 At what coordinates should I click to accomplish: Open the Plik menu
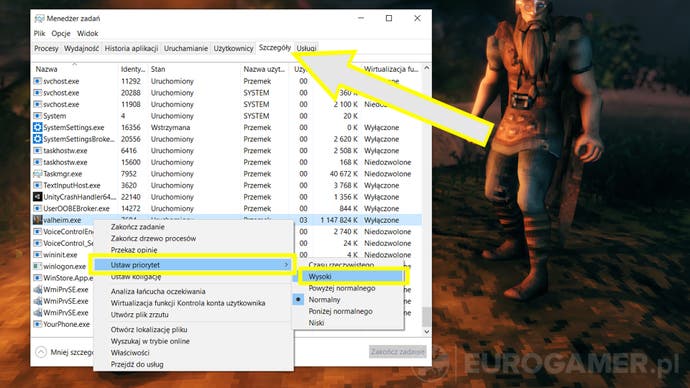click(39, 33)
